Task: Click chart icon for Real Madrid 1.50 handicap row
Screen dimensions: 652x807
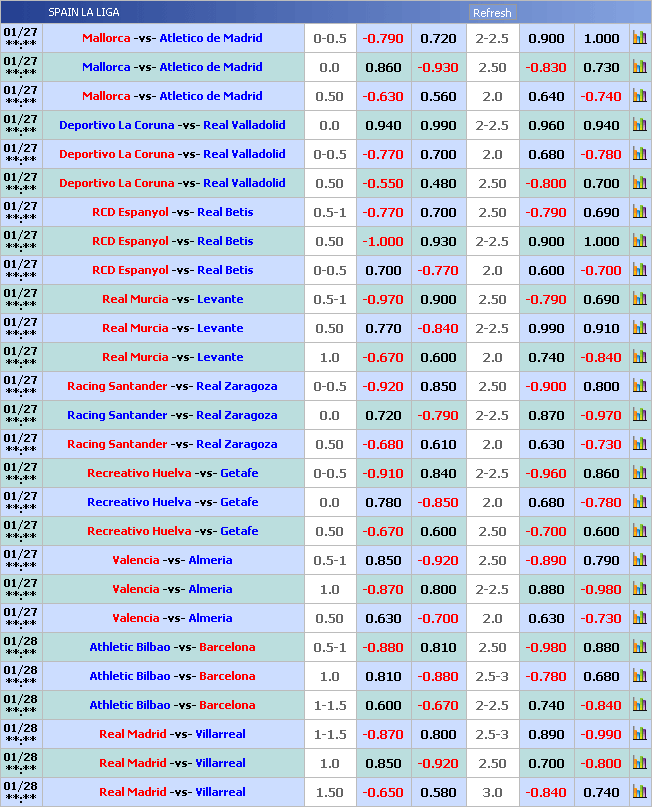Action: [x=639, y=792]
